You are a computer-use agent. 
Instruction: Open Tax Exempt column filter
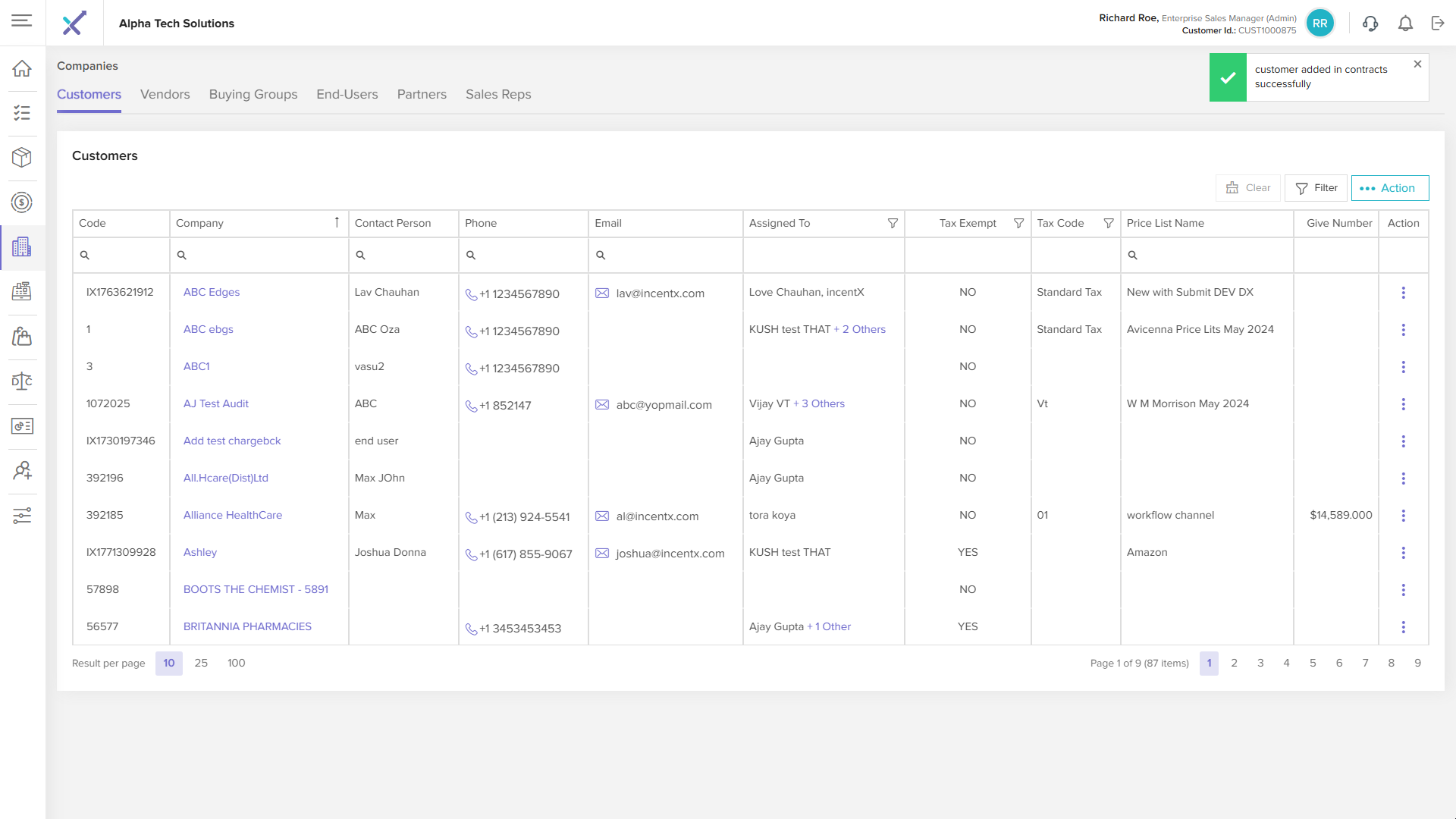point(1018,224)
